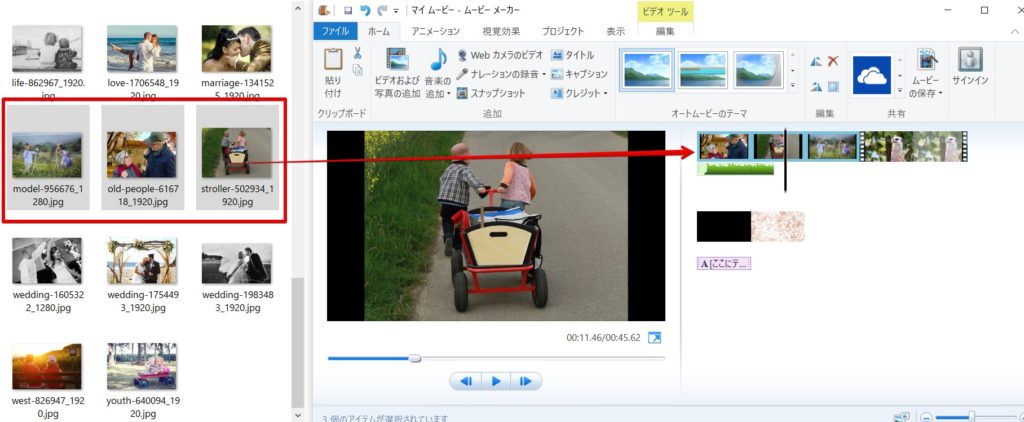This screenshot has width=1024, height=422.
Task: Open the クレジット dropdown arrow
Action: (x=605, y=93)
